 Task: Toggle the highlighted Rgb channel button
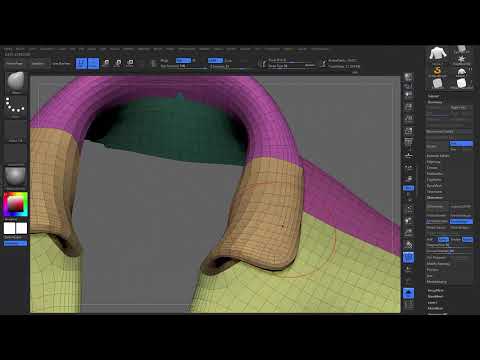[x=183, y=60]
